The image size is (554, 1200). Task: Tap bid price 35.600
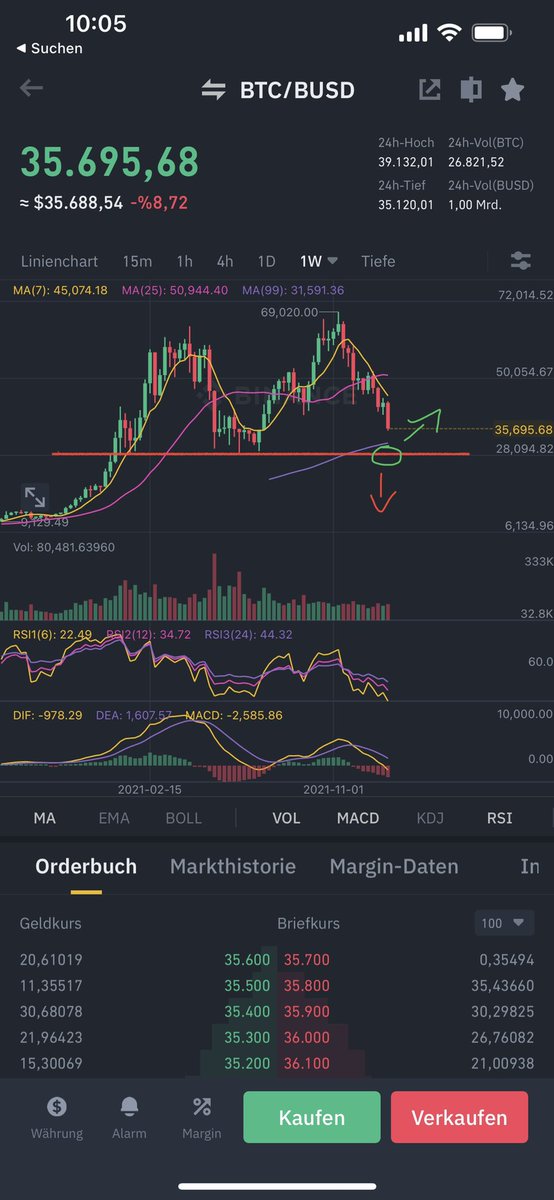pos(248,959)
